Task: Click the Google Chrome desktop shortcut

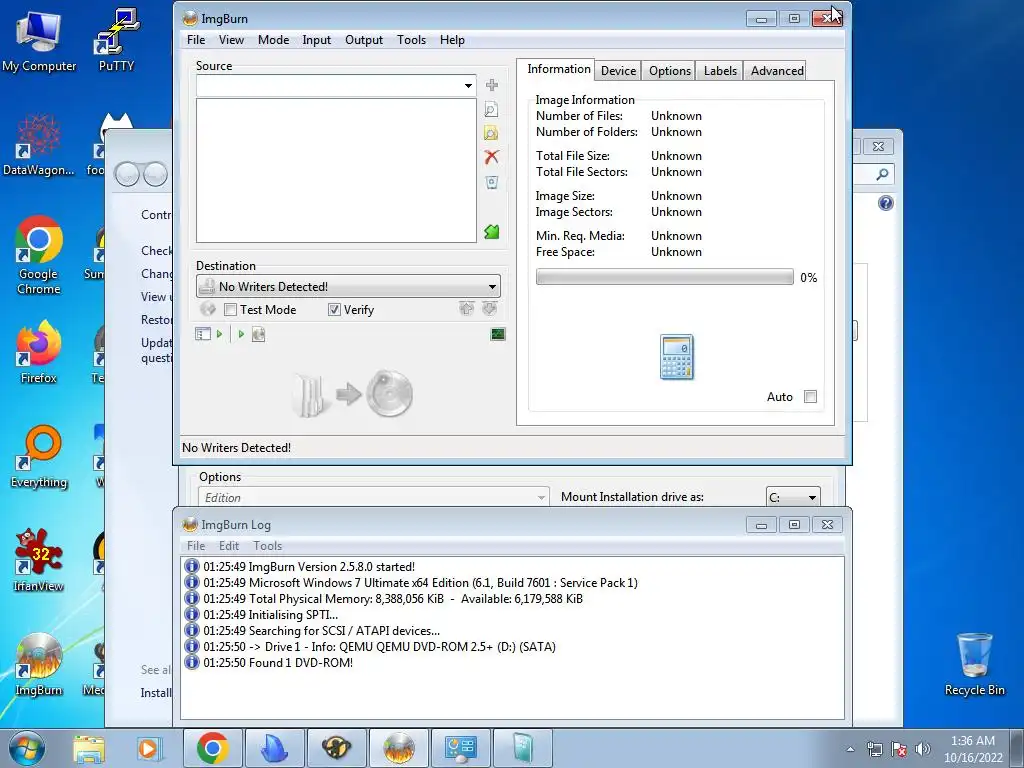Action: pos(39,255)
